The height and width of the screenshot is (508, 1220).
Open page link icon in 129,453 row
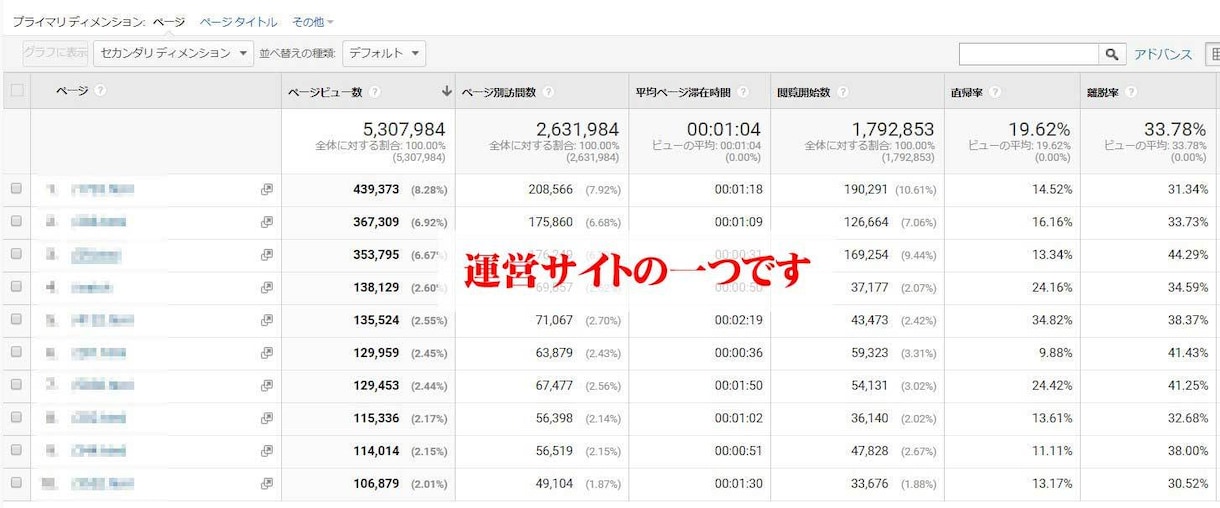point(266,385)
